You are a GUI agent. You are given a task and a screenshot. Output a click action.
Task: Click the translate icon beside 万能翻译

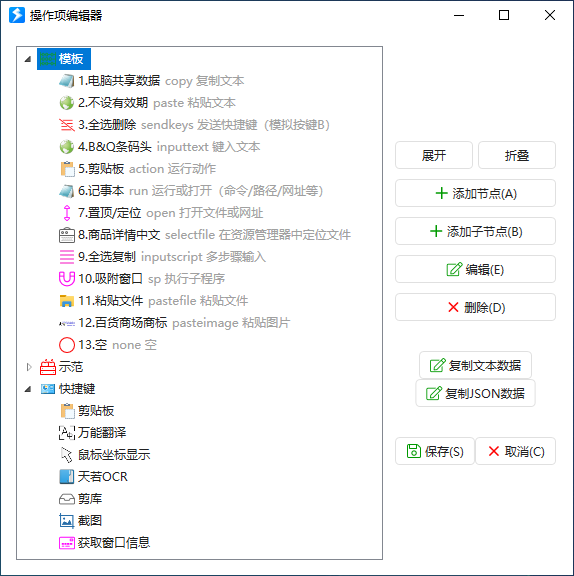coord(67,433)
